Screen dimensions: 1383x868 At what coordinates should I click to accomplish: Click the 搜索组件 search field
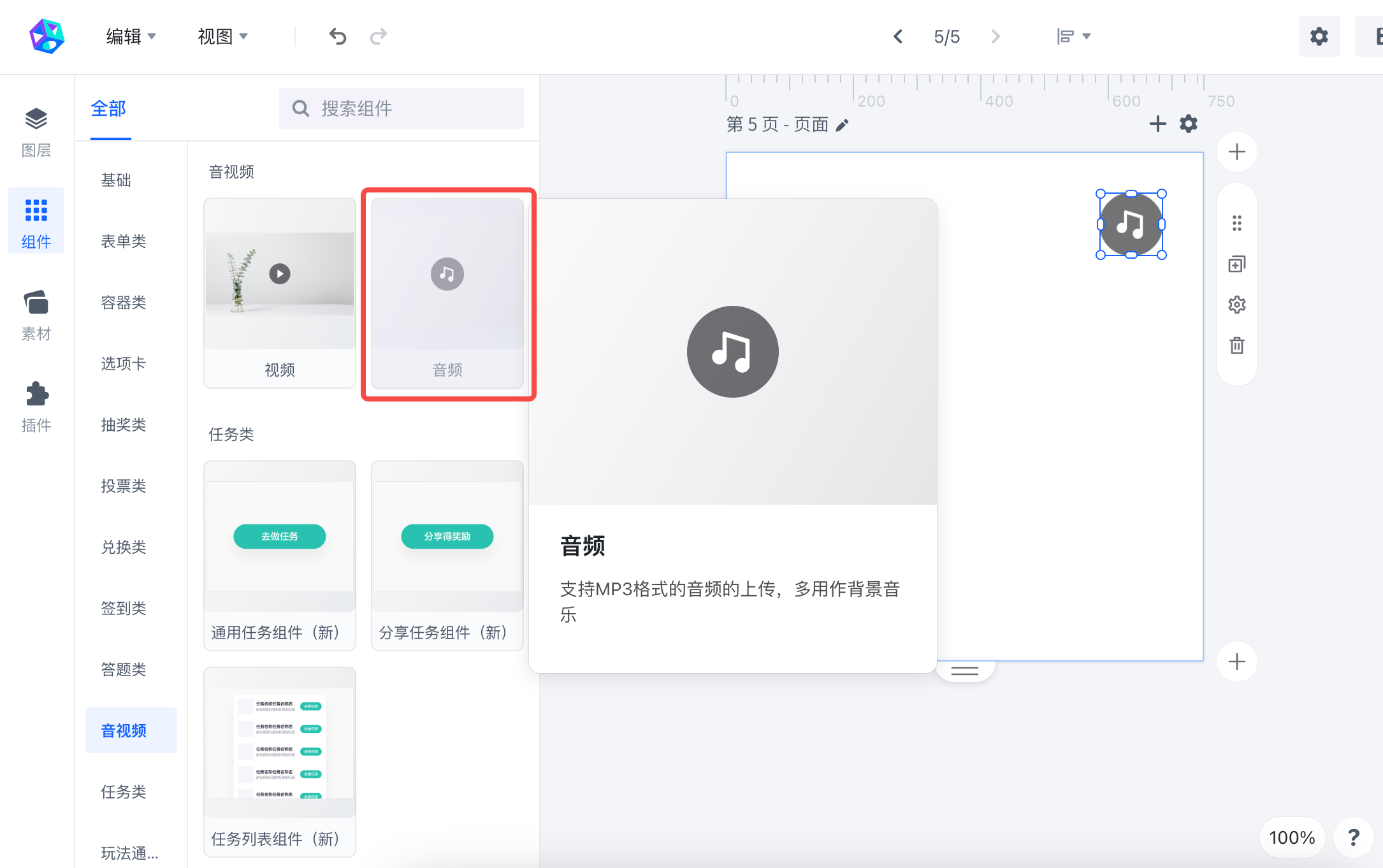(x=402, y=108)
